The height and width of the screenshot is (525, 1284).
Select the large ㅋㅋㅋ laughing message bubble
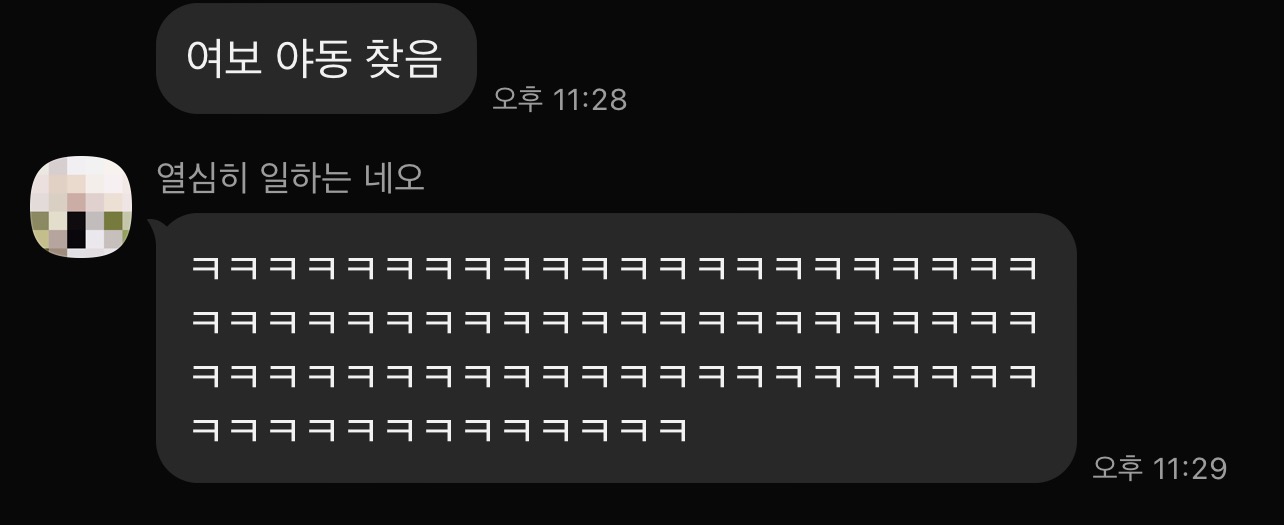point(616,348)
